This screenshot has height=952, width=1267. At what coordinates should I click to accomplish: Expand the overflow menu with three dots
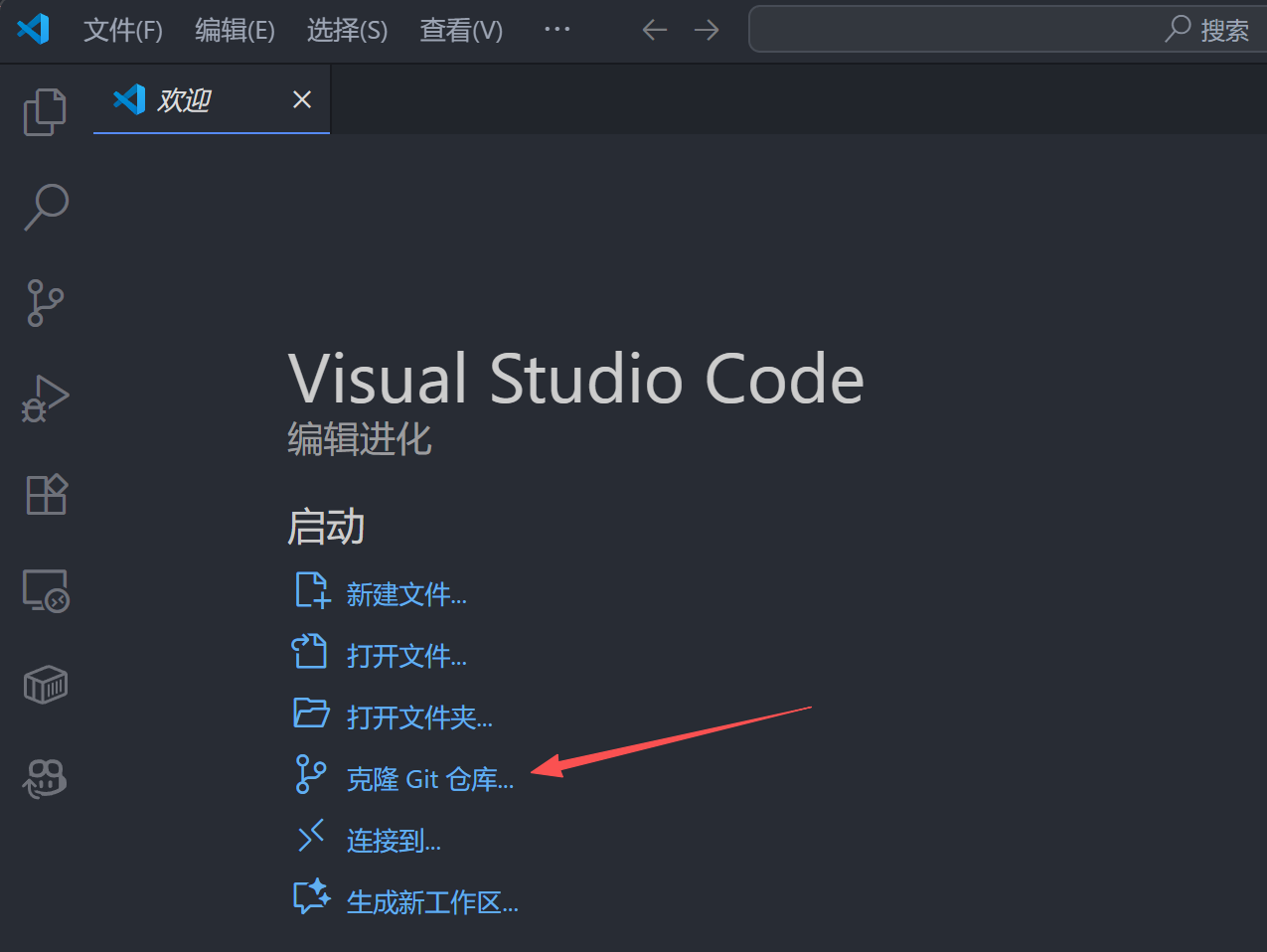coord(556,30)
